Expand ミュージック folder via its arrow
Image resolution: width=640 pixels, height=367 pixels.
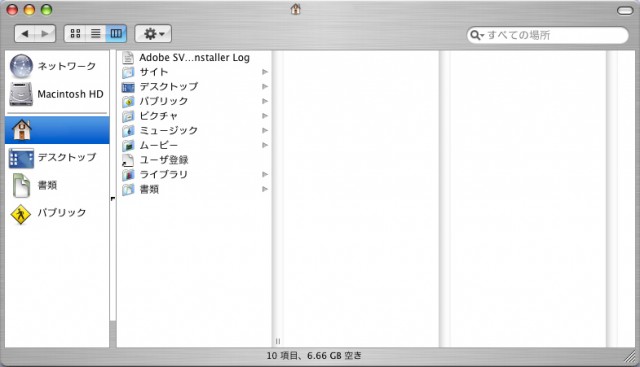pos(265,131)
